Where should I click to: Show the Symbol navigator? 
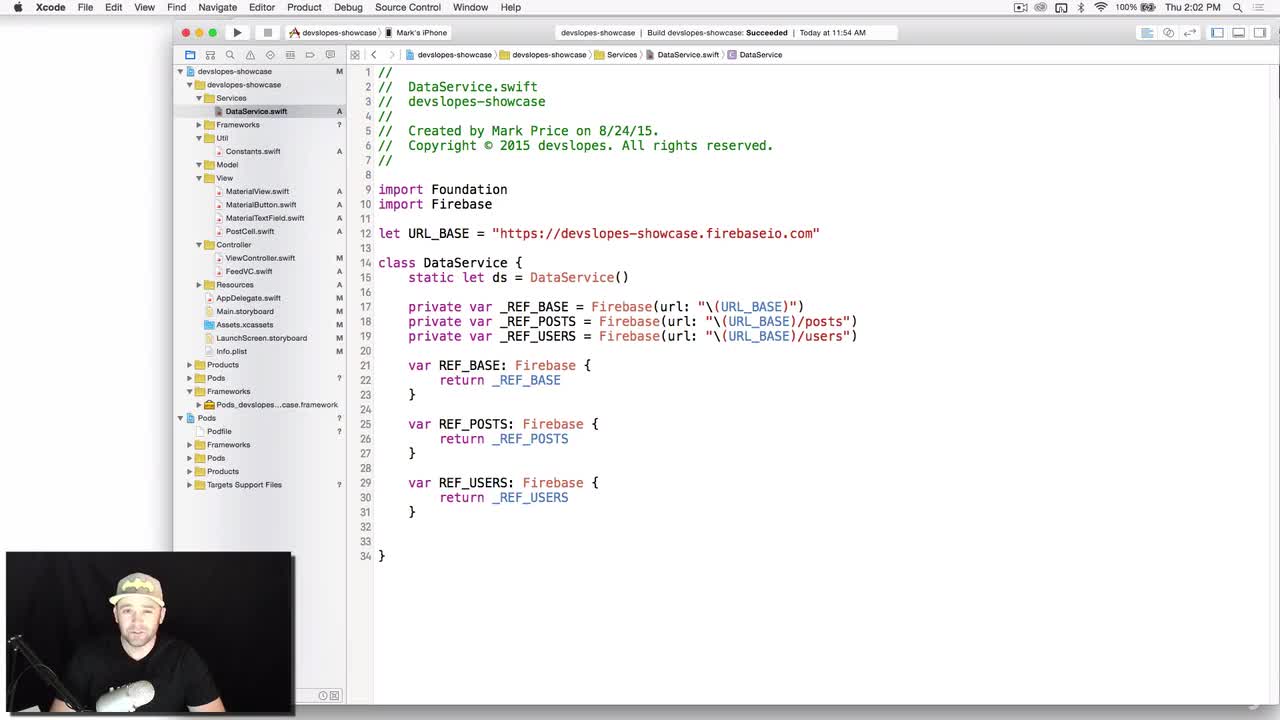point(210,54)
